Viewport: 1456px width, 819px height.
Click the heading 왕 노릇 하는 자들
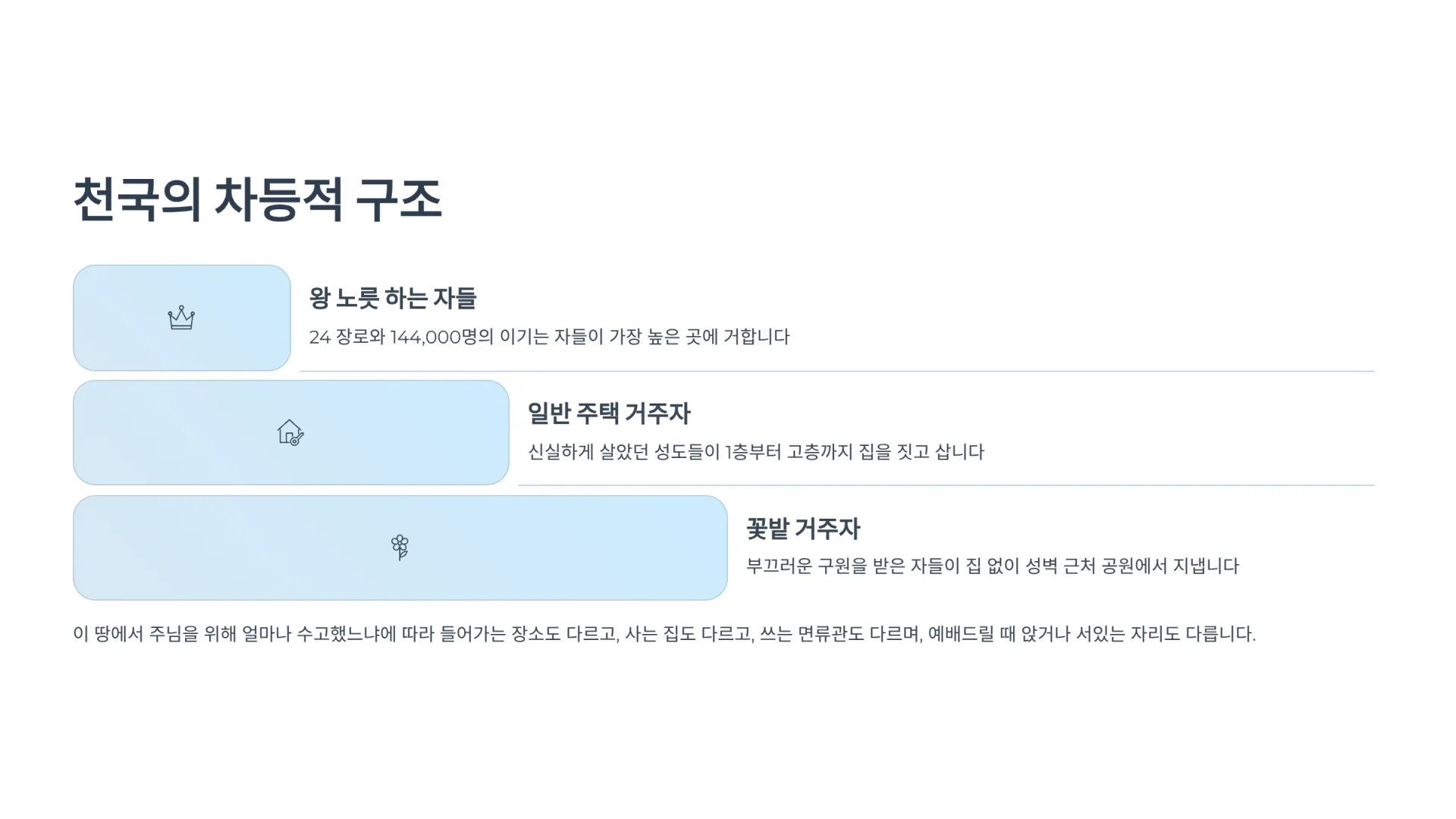pos(392,298)
